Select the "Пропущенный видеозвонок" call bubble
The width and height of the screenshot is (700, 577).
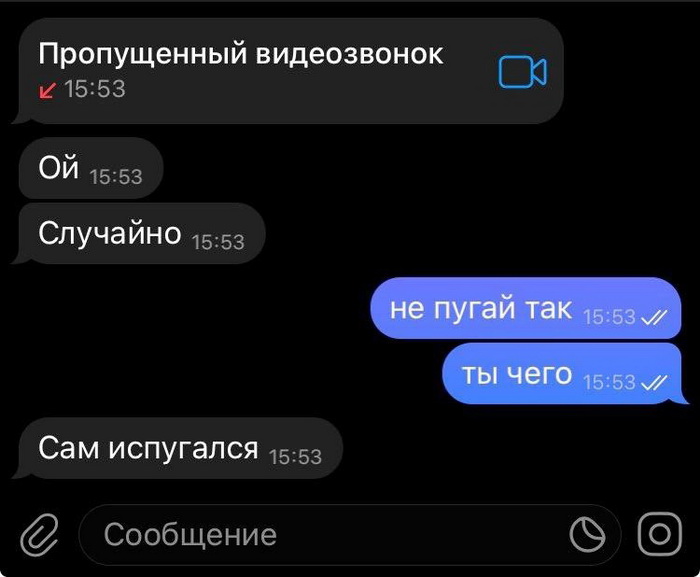tap(289, 71)
